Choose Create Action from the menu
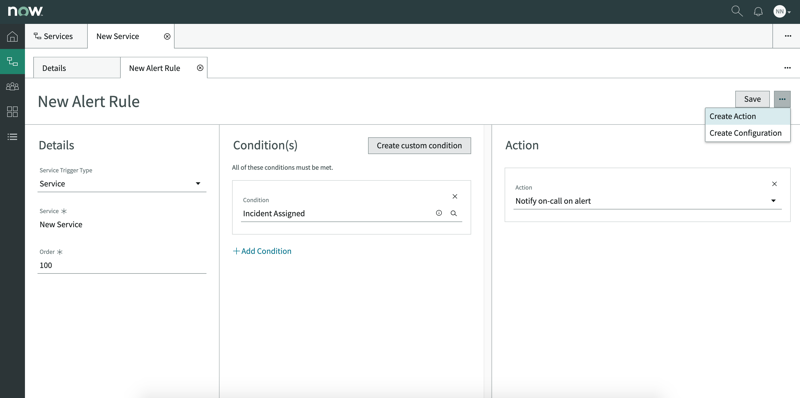 click(x=747, y=116)
